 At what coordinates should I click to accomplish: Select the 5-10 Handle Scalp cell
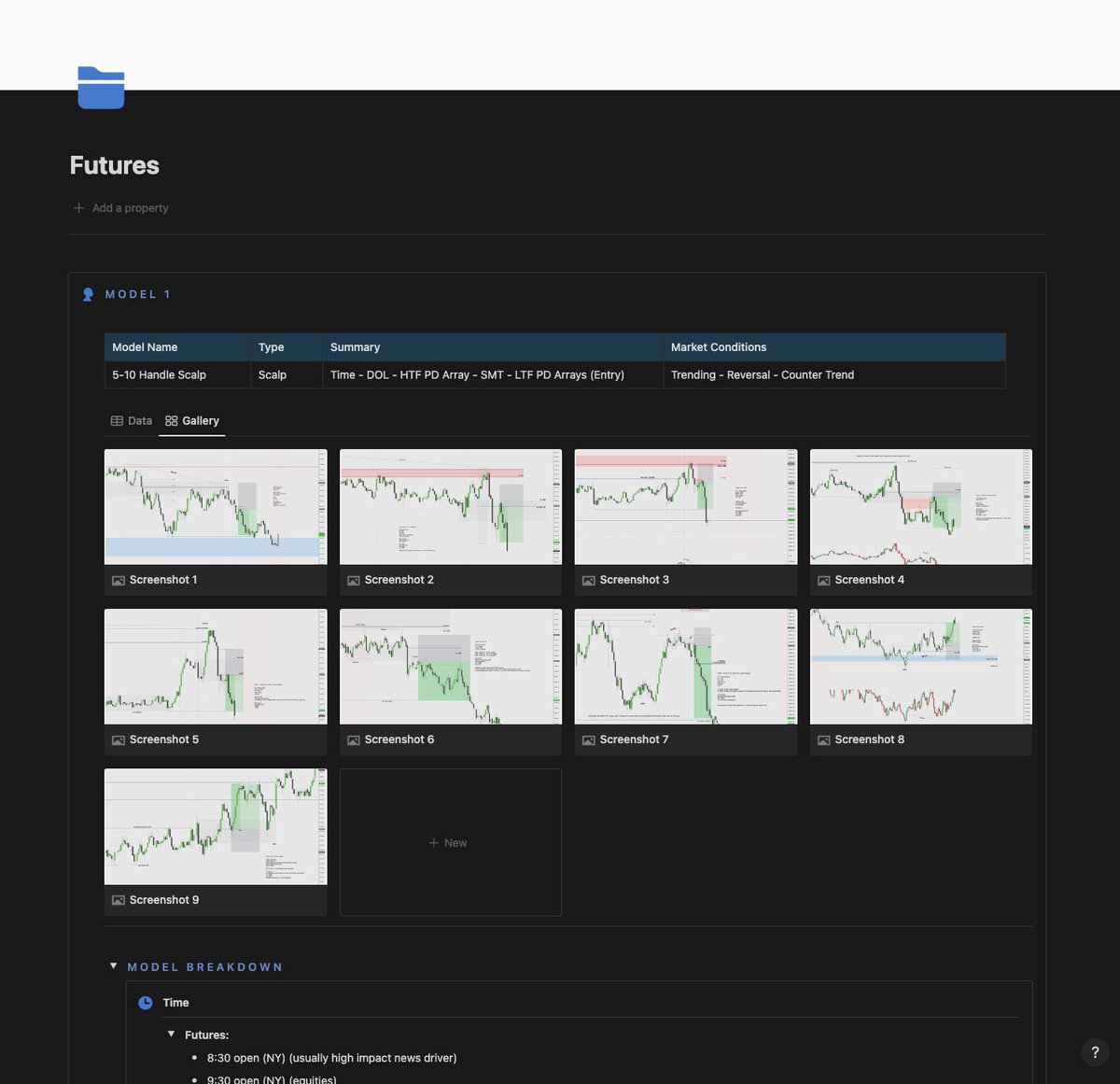tap(177, 374)
